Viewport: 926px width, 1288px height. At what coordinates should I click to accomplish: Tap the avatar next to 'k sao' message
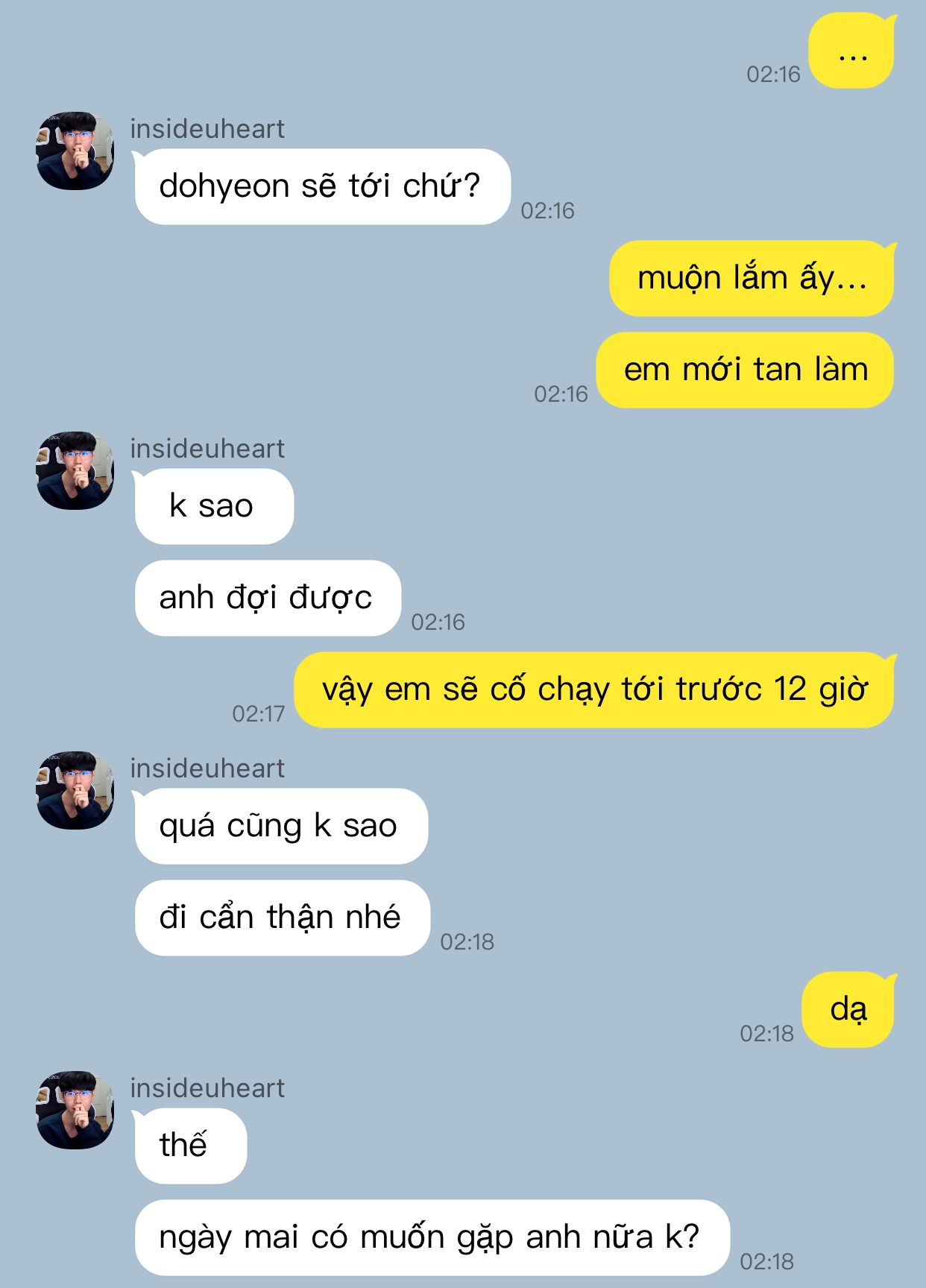tap(75, 470)
